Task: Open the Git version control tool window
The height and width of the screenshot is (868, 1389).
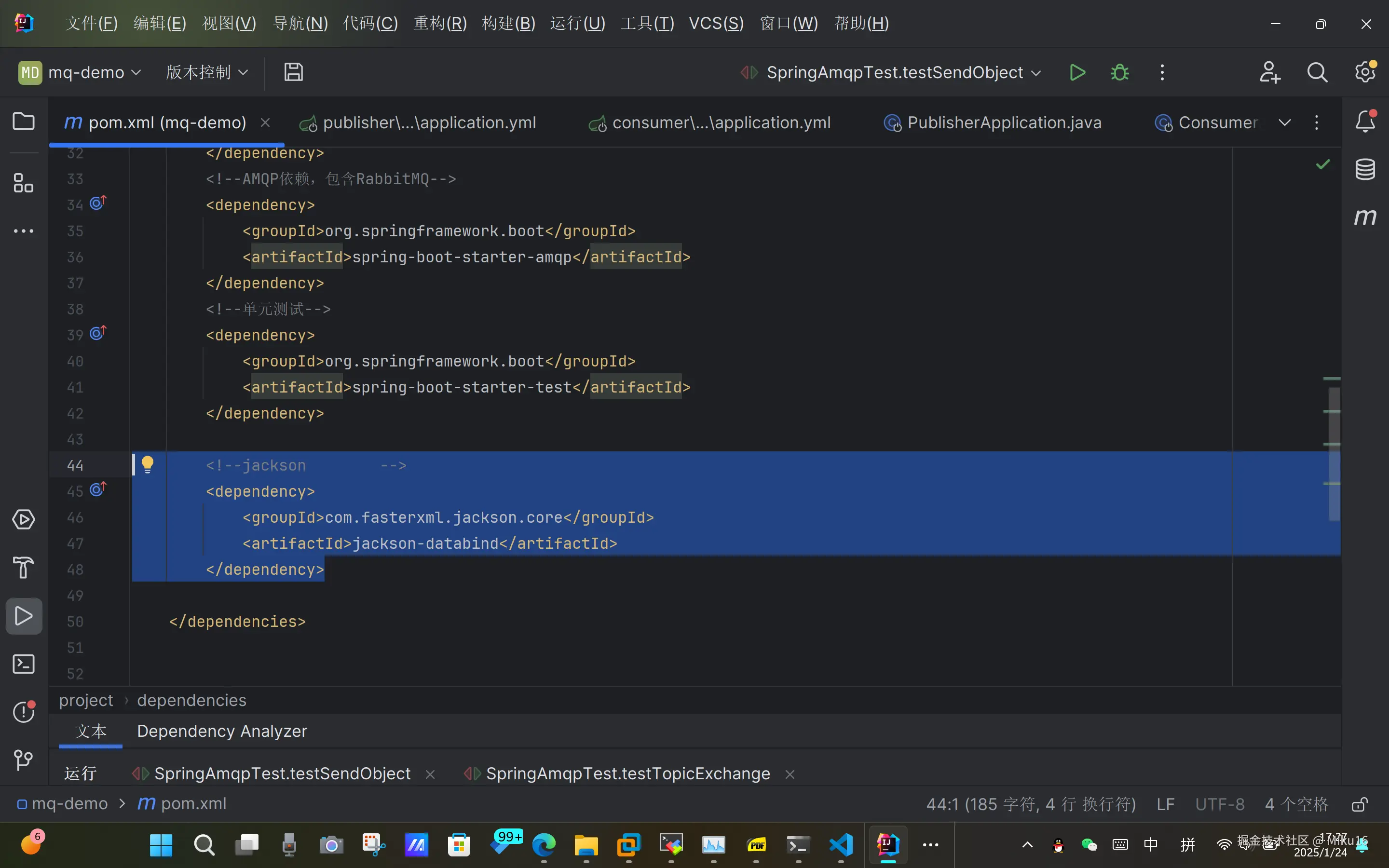Action: pos(24,759)
